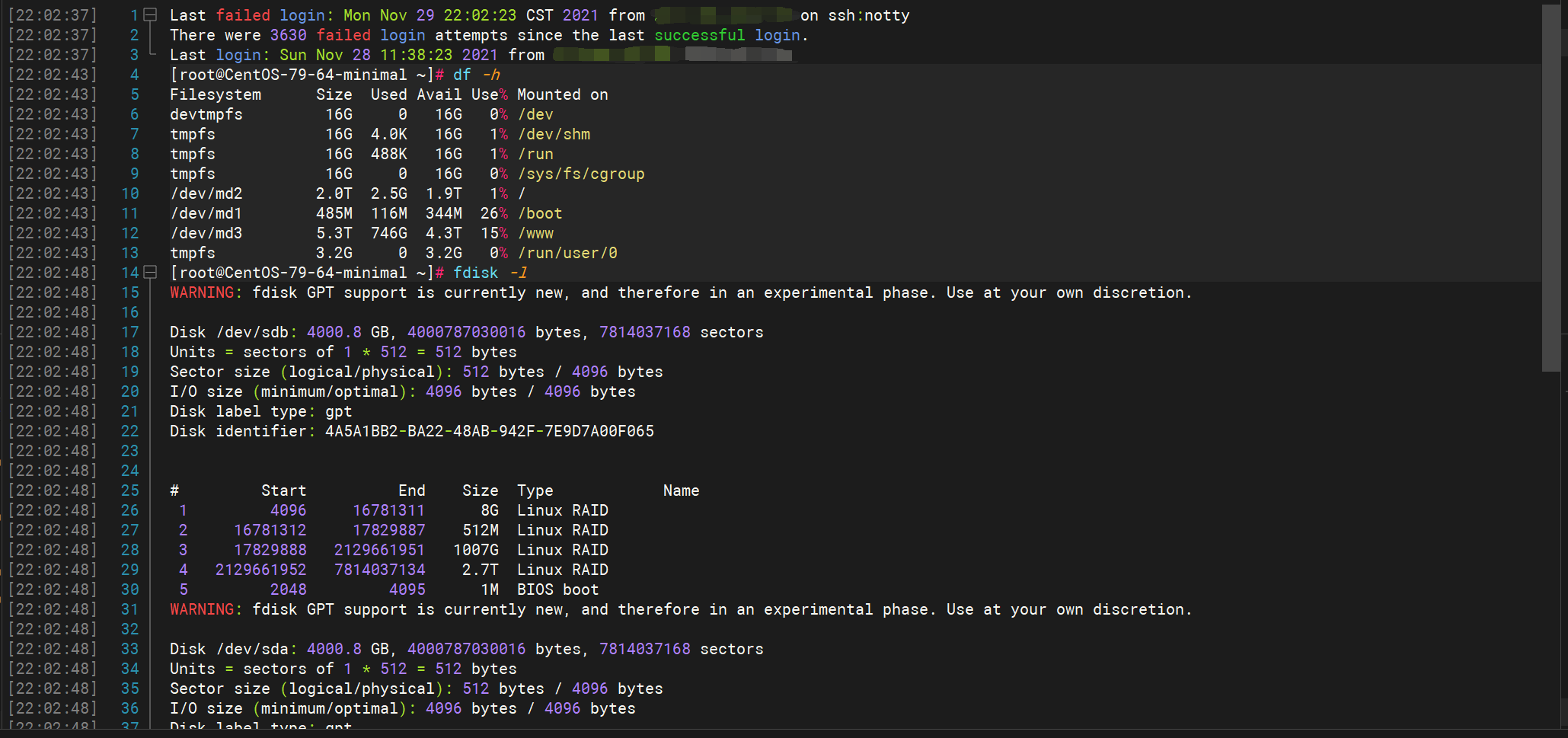
Task: Click 'Disk label type: gpt' on line 21
Action: [x=261, y=411]
